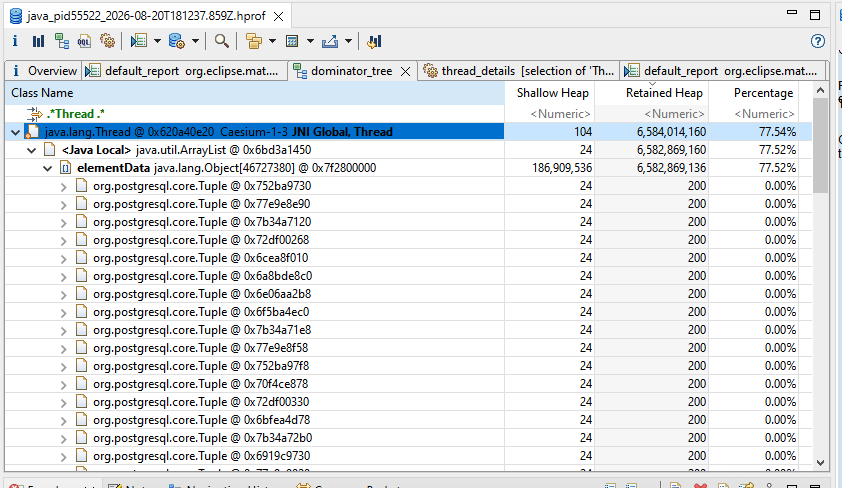
Task: Click scrollbar down arrow in tree
Action: point(820,462)
